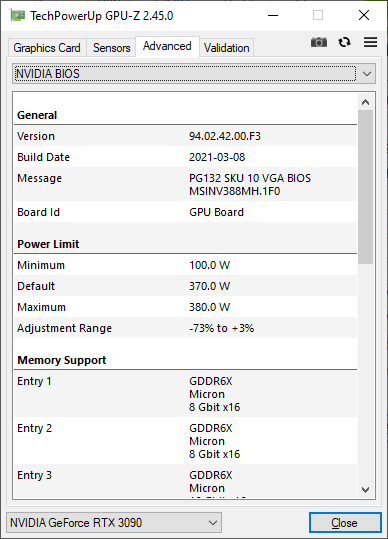Click the maximum power value 380.0 W
This screenshot has height=539, width=388.
209,307
